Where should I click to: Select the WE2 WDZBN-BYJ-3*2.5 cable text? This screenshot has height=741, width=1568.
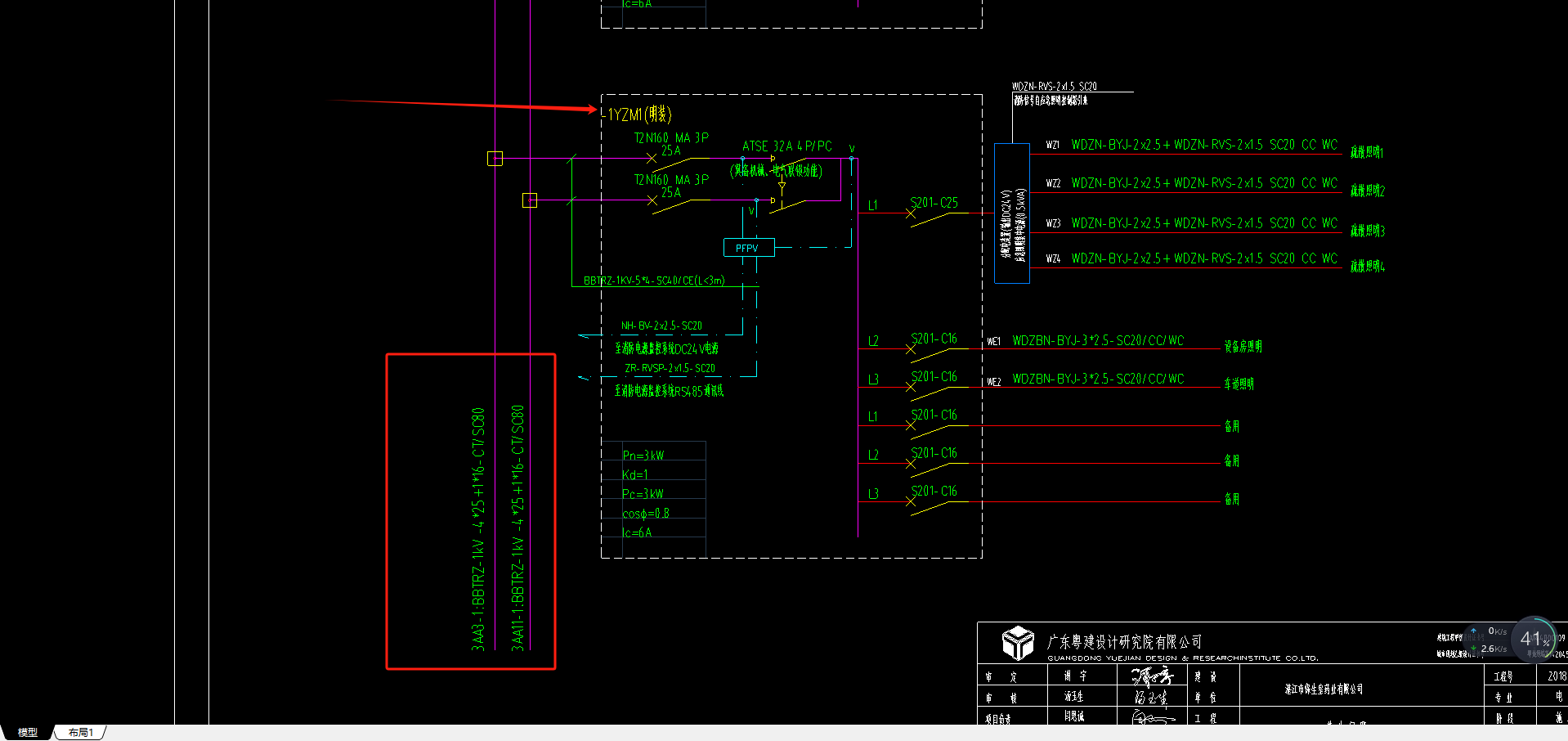click(1098, 379)
